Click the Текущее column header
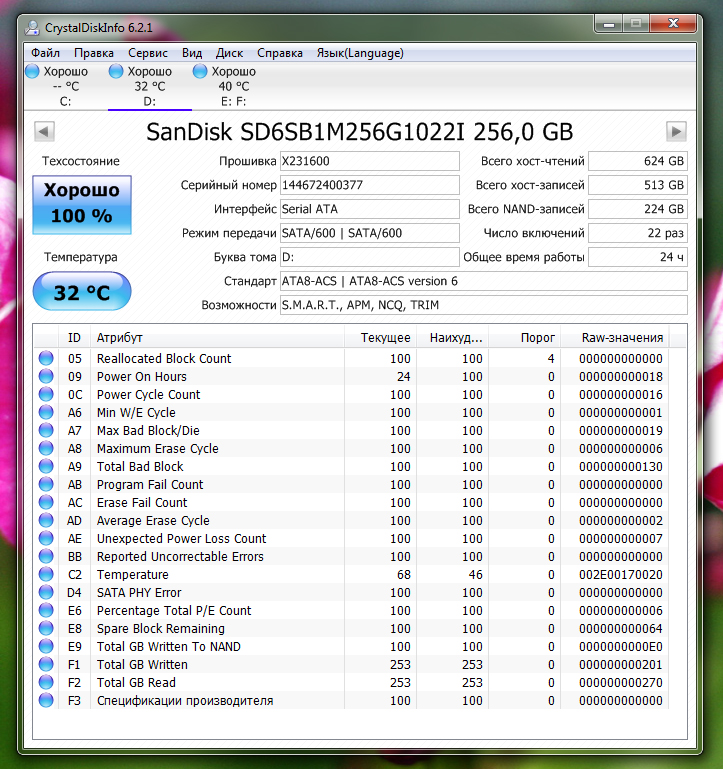Viewport: 723px width, 769px height. [x=381, y=337]
